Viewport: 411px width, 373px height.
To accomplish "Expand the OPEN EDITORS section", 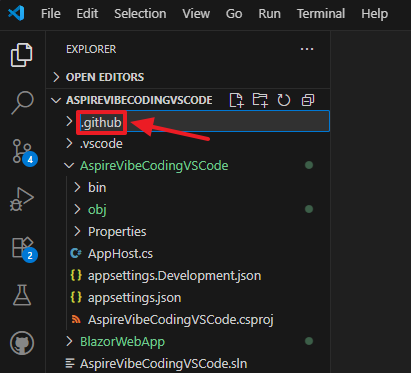I will [56, 77].
